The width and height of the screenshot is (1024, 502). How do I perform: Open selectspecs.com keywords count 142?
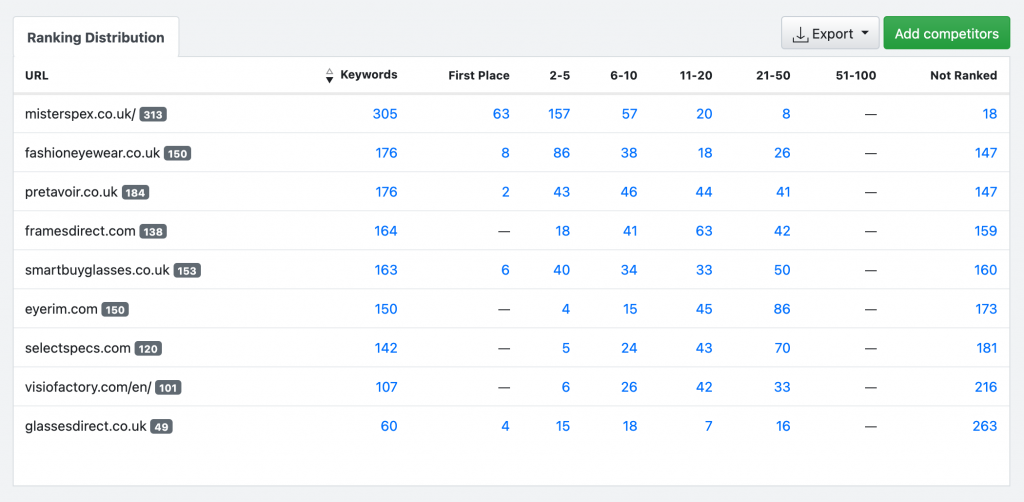pyautogui.click(x=385, y=348)
